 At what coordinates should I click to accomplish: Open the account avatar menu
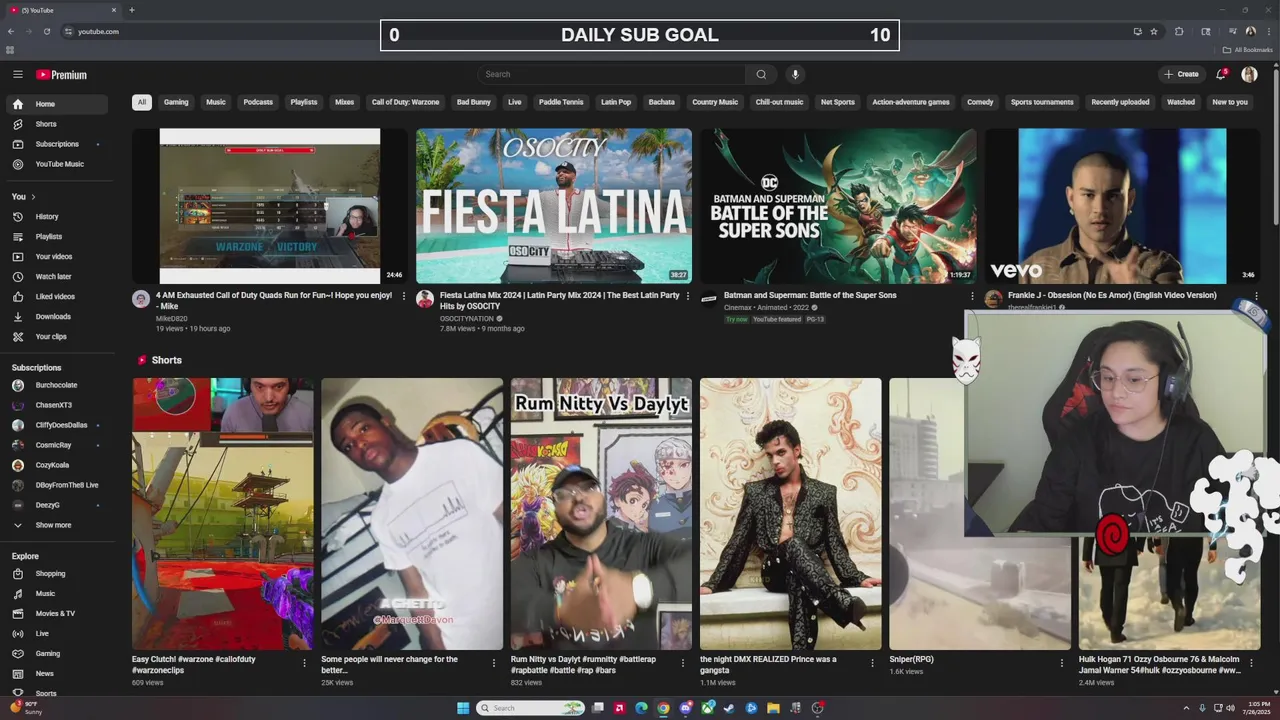[1249, 74]
